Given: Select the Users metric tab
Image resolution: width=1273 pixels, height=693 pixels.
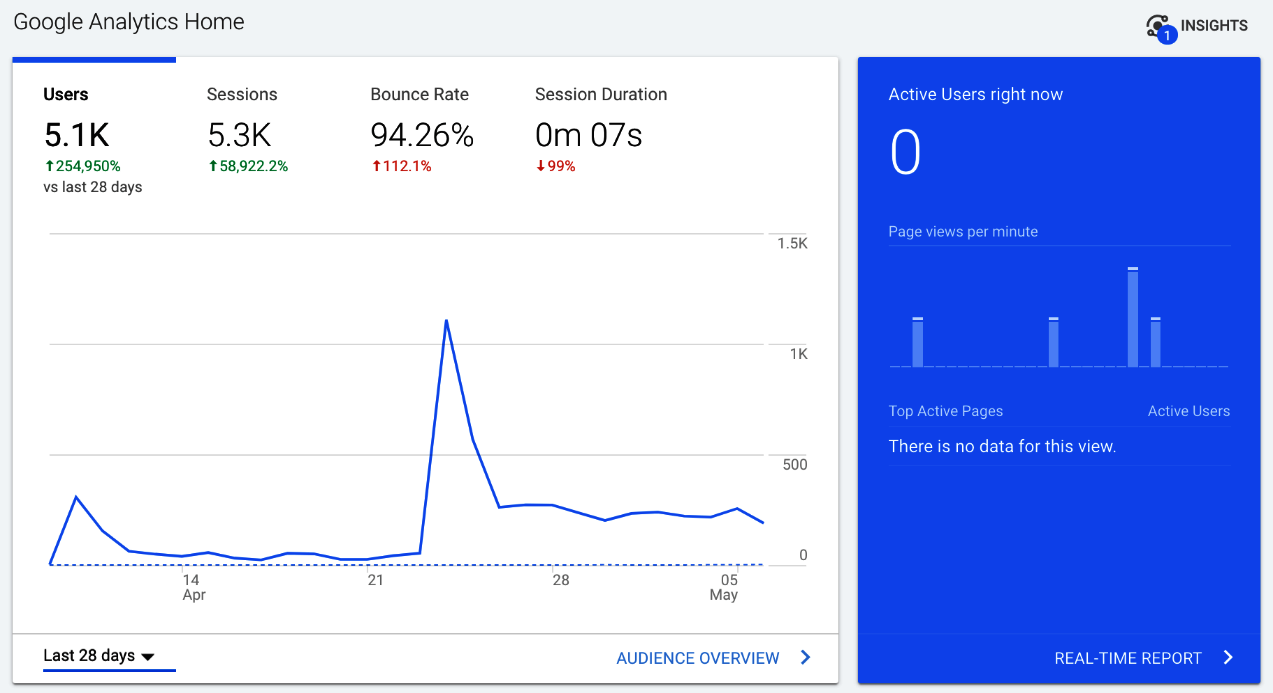Looking at the screenshot, I should click(x=66, y=95).
